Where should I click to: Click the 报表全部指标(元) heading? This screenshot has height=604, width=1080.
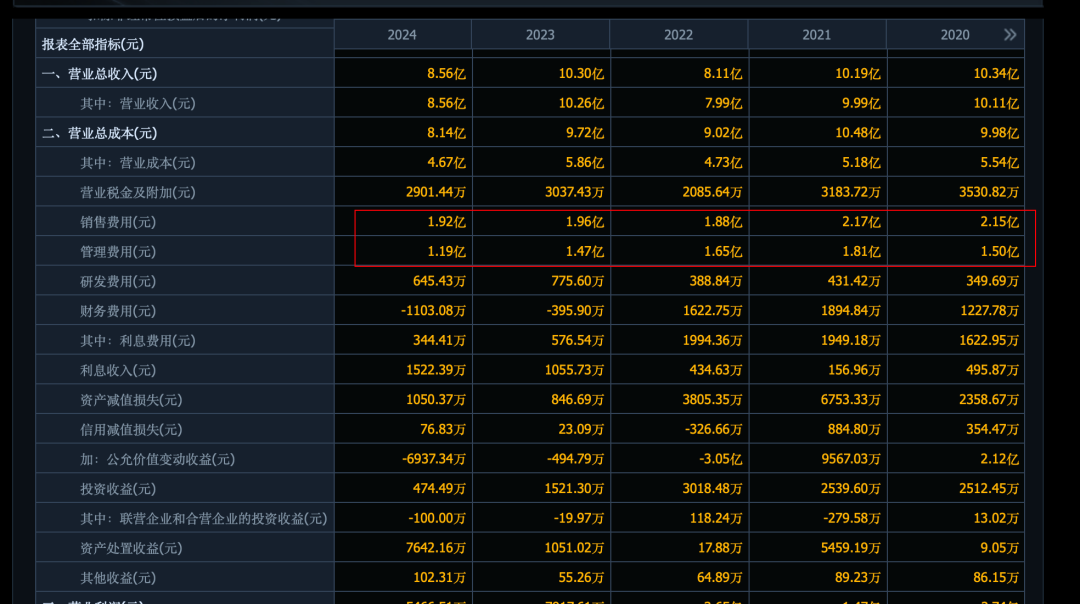pyautogui.click(x=93, y=44)
